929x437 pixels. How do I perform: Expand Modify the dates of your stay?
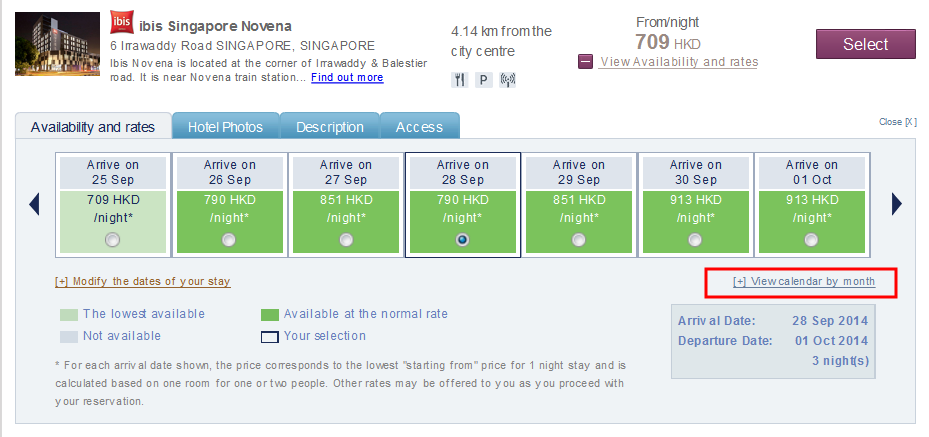(x=143, y=282)
